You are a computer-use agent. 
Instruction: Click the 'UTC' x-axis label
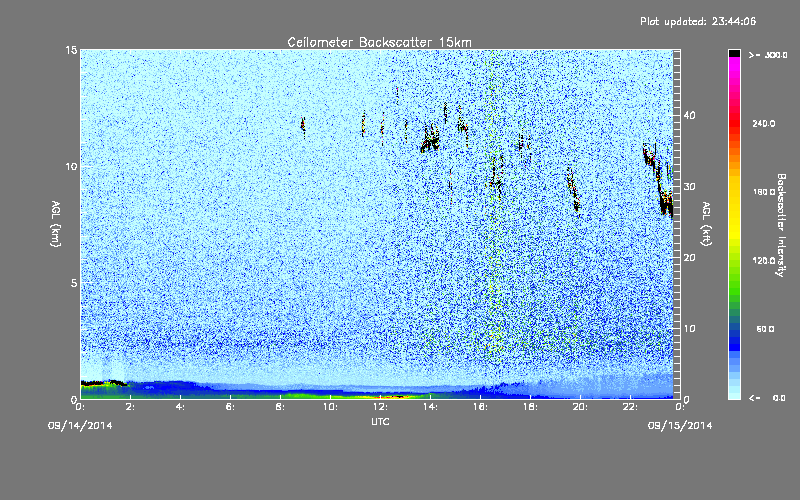coord(380,421)
